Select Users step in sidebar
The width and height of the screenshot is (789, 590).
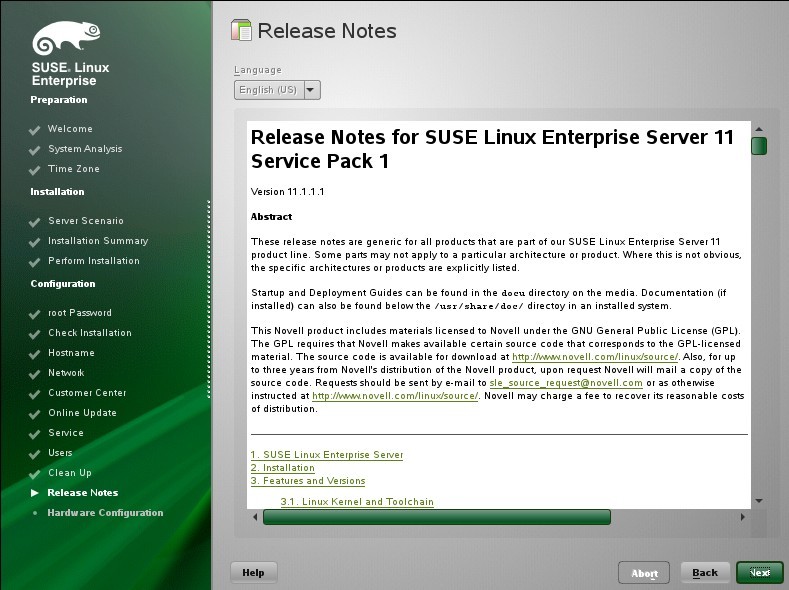[x=60, y=453]
